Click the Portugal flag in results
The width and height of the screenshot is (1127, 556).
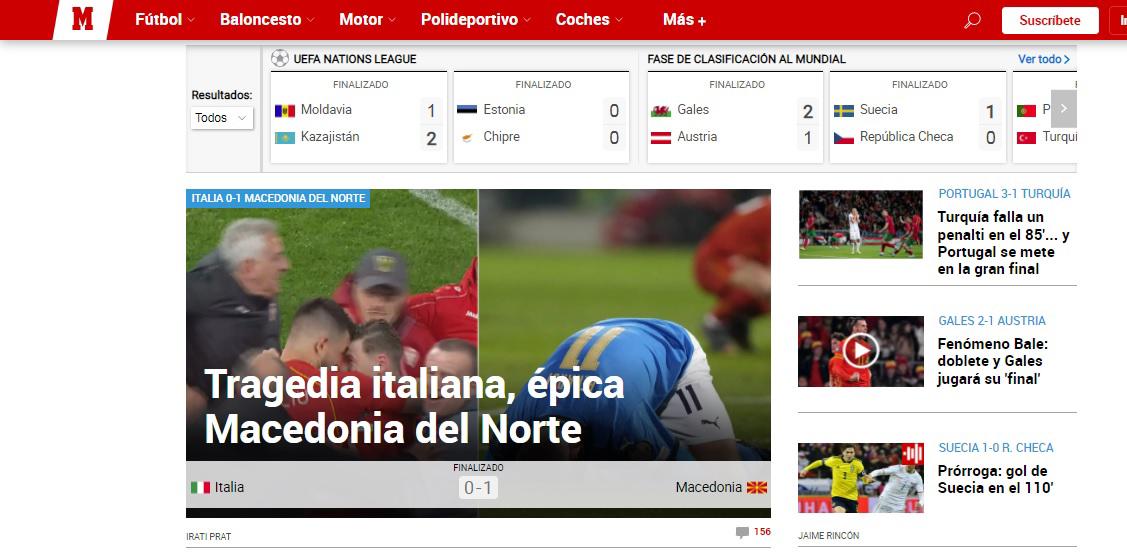[x=1026, y=111]
